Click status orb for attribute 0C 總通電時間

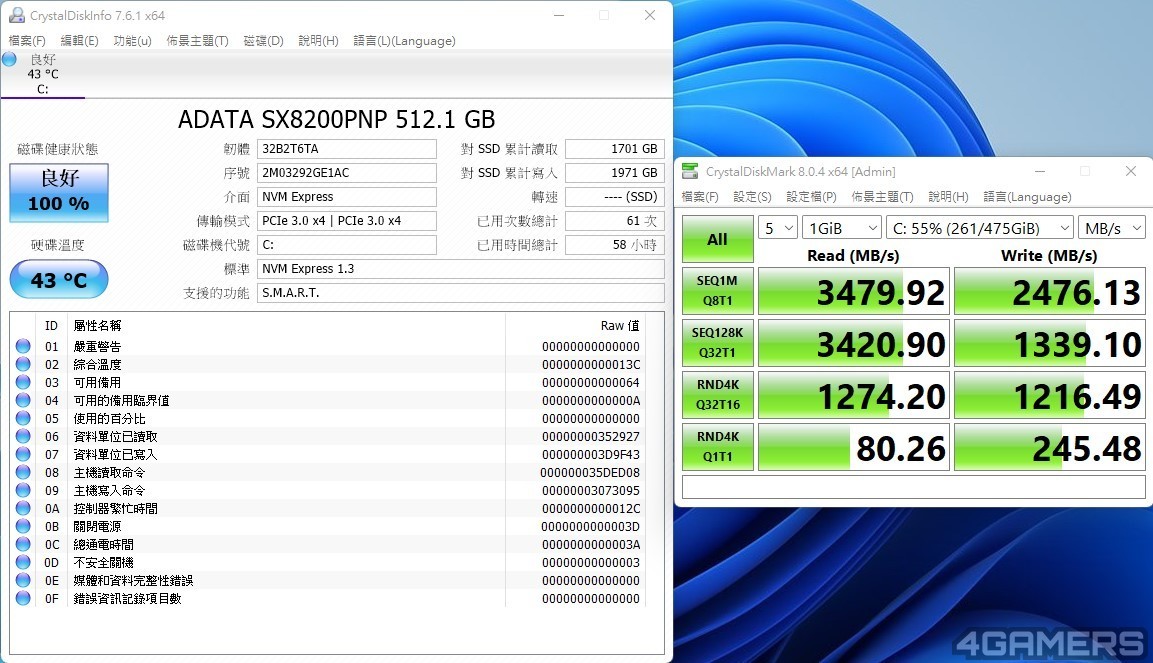pyautogui.click(x=23, y=544)
